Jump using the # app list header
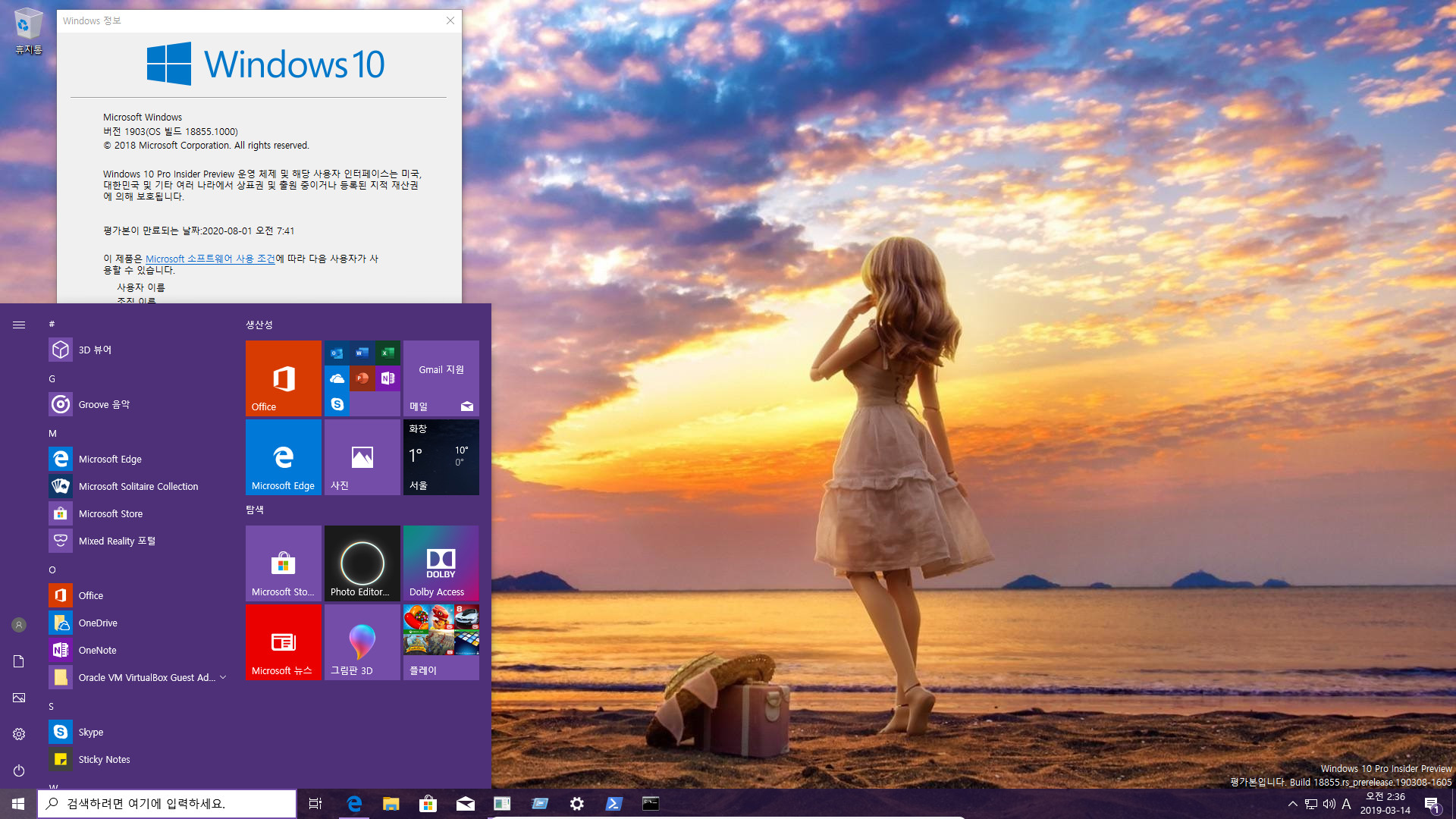Viewport: 1456px width, 819px height. (52, 324)
